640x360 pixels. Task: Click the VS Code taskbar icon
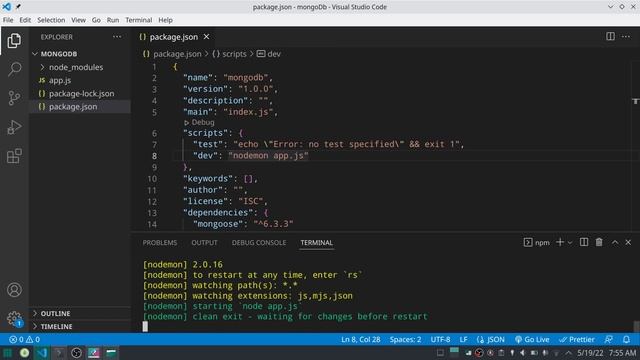coord(42,353)
